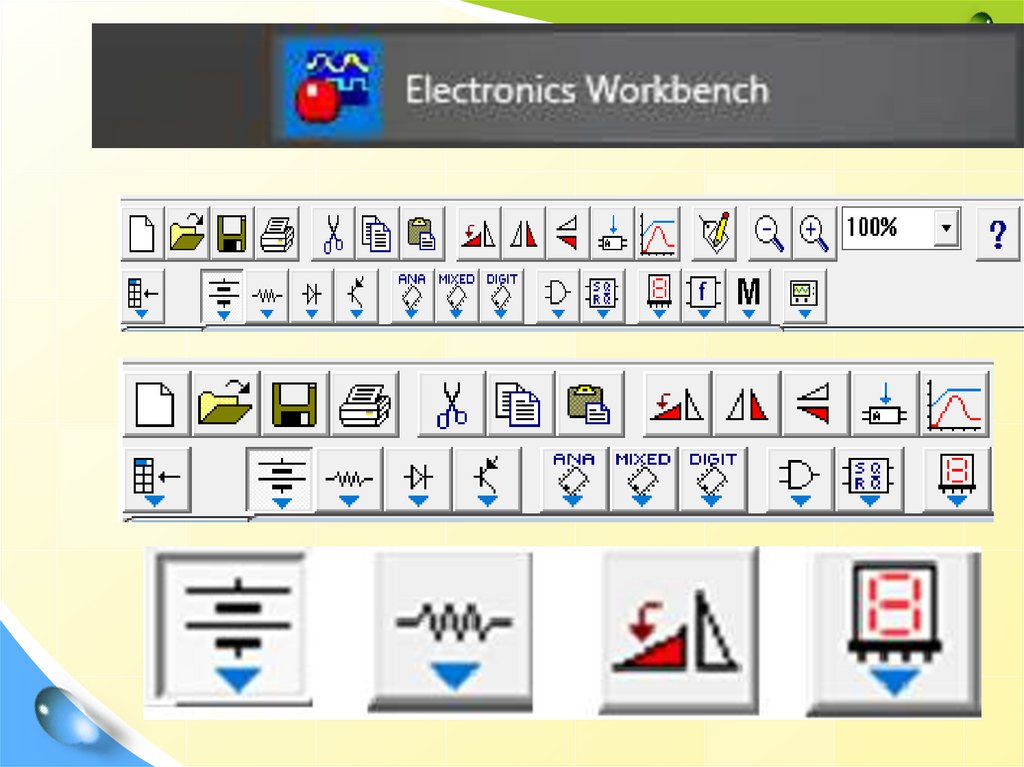Open the Controls 'f' parts bin
The image size is (1024, 767).
[x=703, y=296]
